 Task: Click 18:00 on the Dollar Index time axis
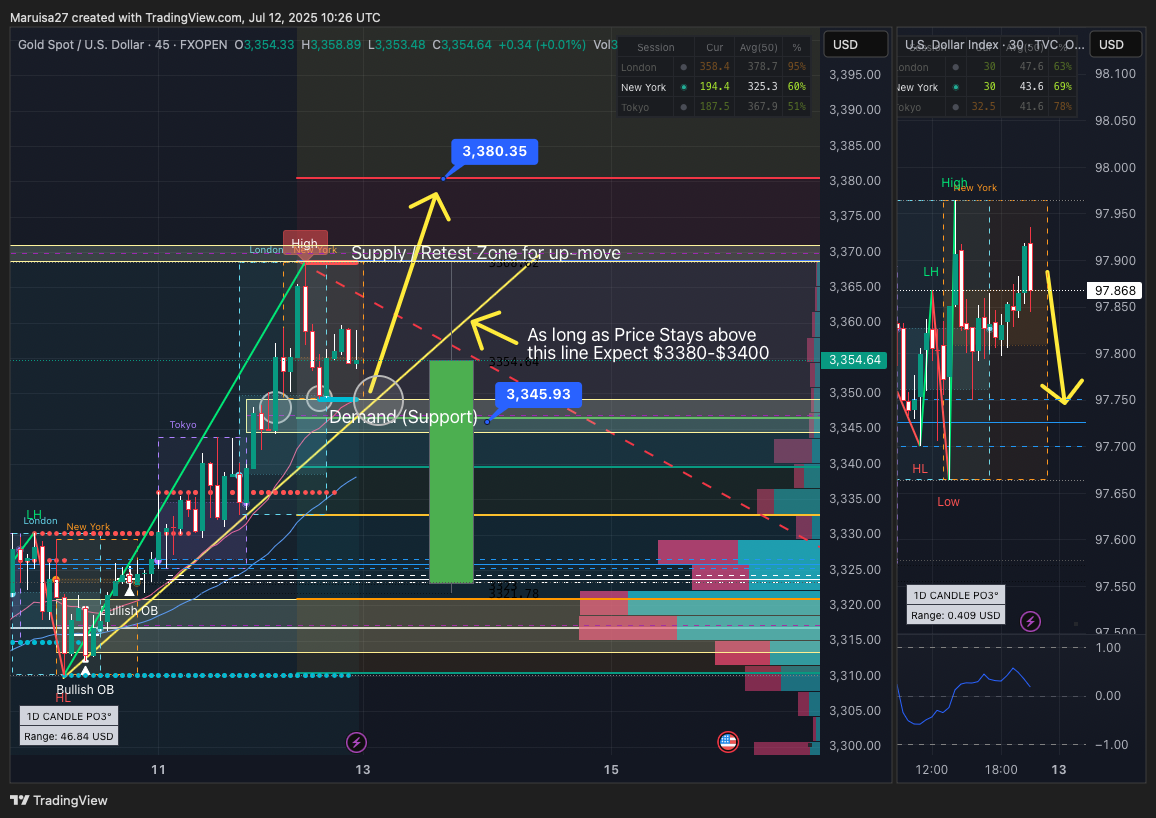point(1000,769)
